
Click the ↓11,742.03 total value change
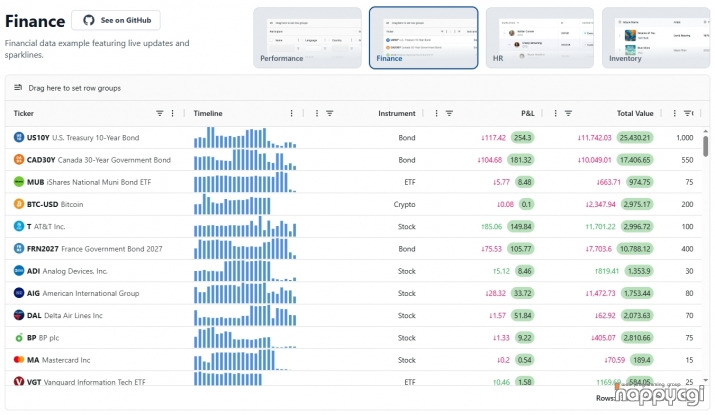(594, 137)
